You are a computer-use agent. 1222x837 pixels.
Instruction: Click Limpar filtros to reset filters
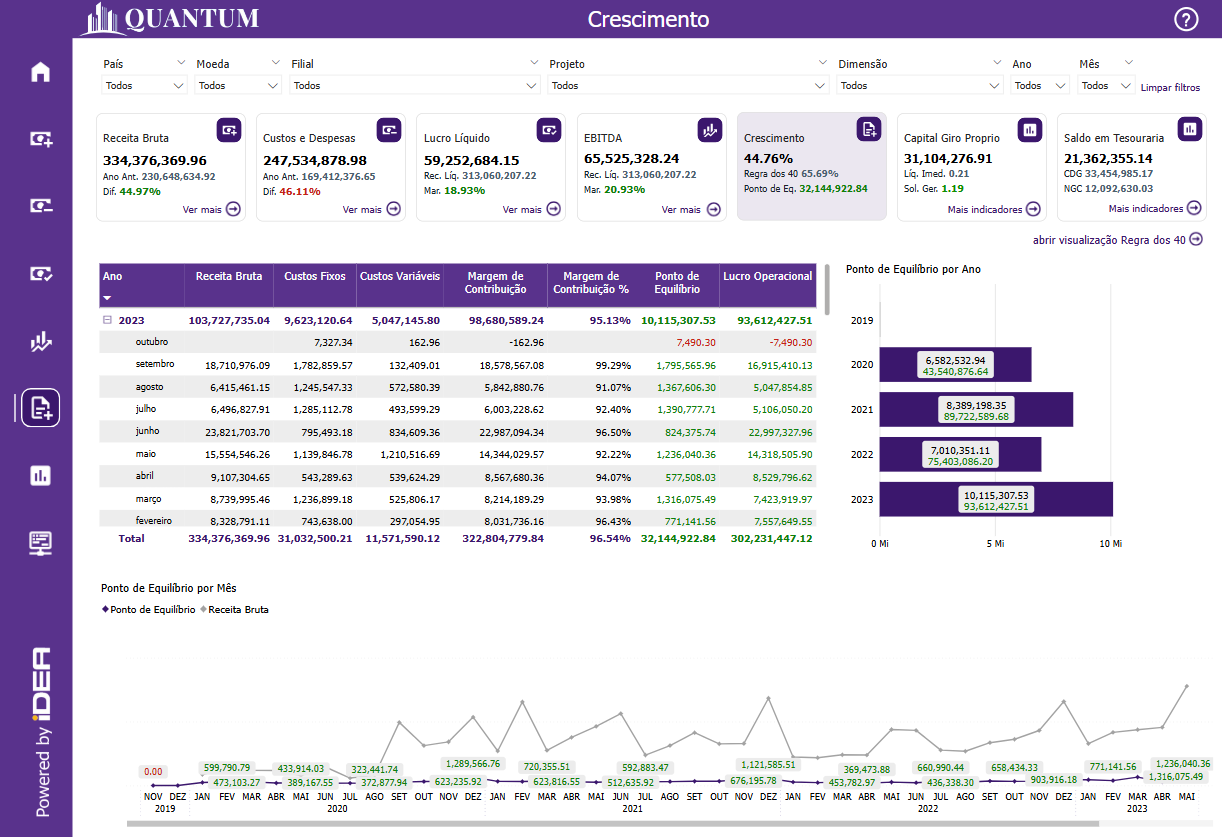pos(1170,88)
